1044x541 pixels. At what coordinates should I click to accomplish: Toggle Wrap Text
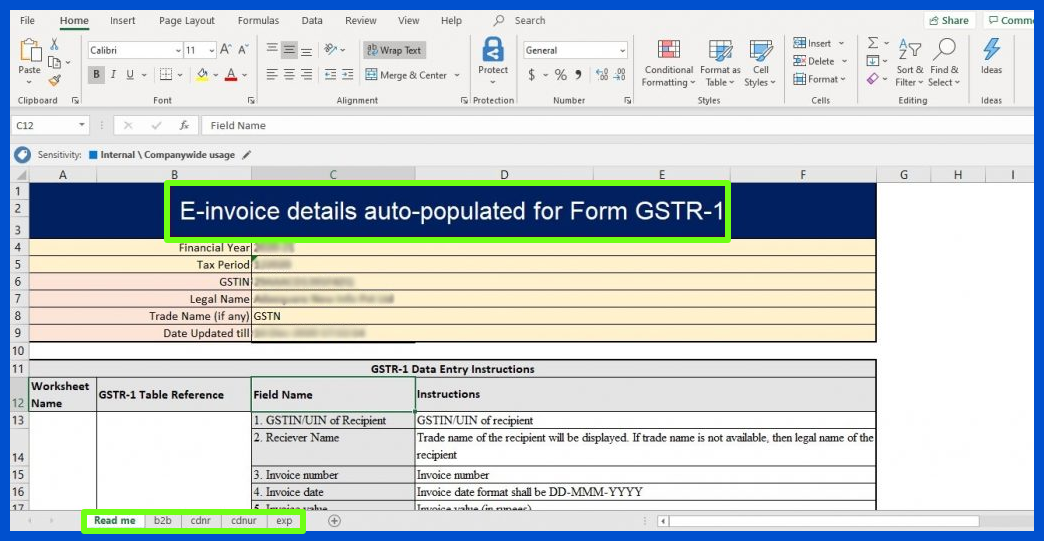click(x=394, y=50)
